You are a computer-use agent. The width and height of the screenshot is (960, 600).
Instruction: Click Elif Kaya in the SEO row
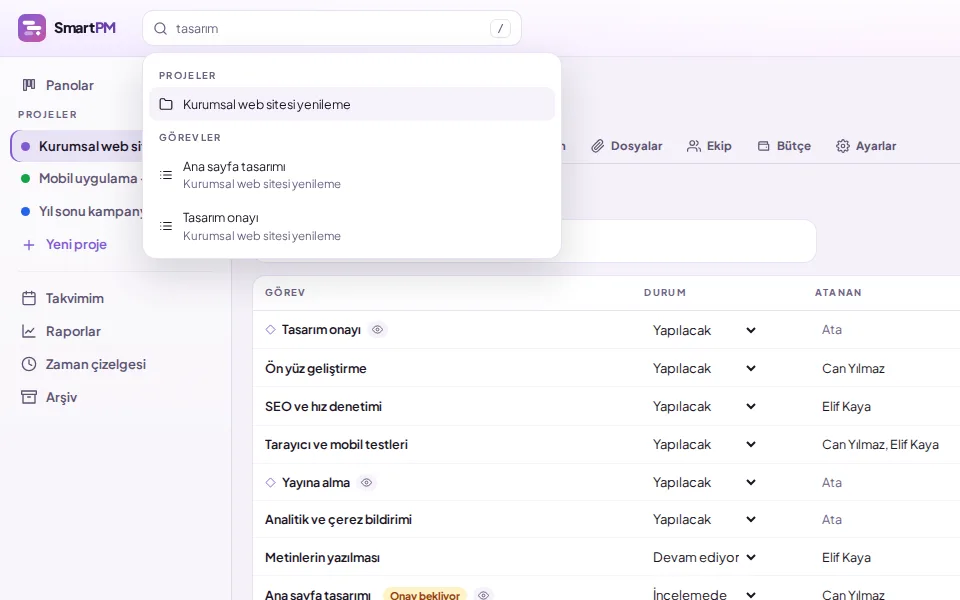pyautogui.click(x=846, y=407)
